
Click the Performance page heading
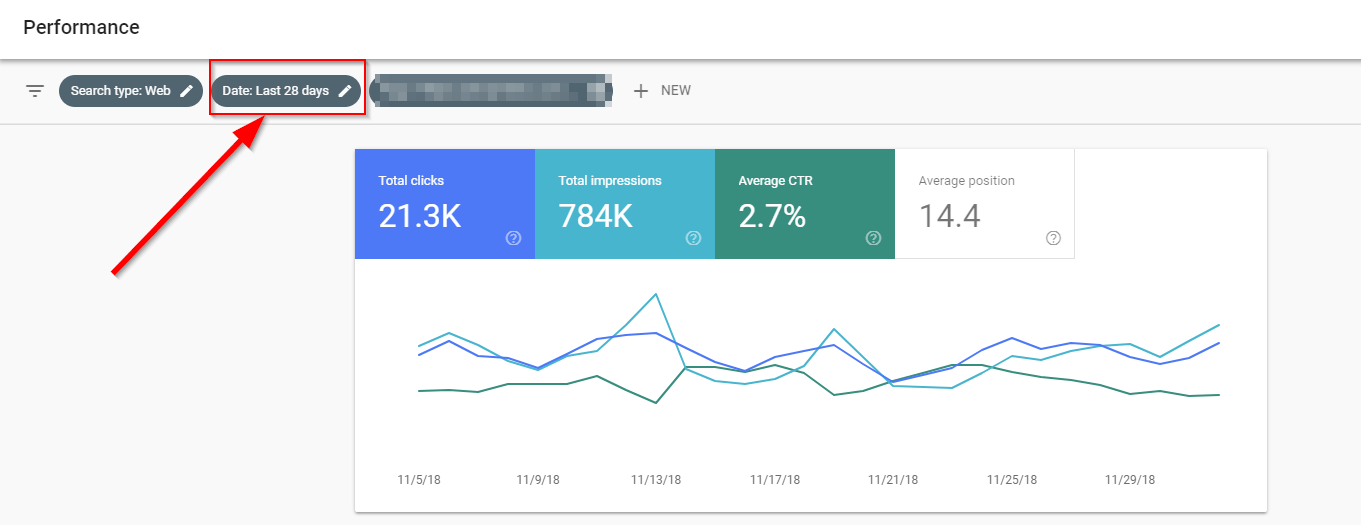81,27
